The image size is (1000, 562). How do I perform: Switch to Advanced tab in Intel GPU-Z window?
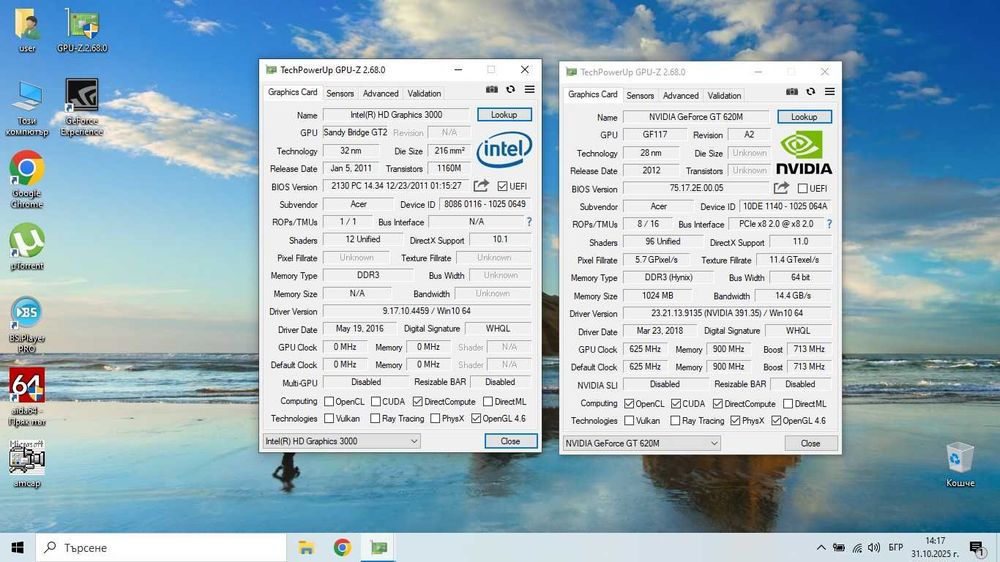(381, 93)
